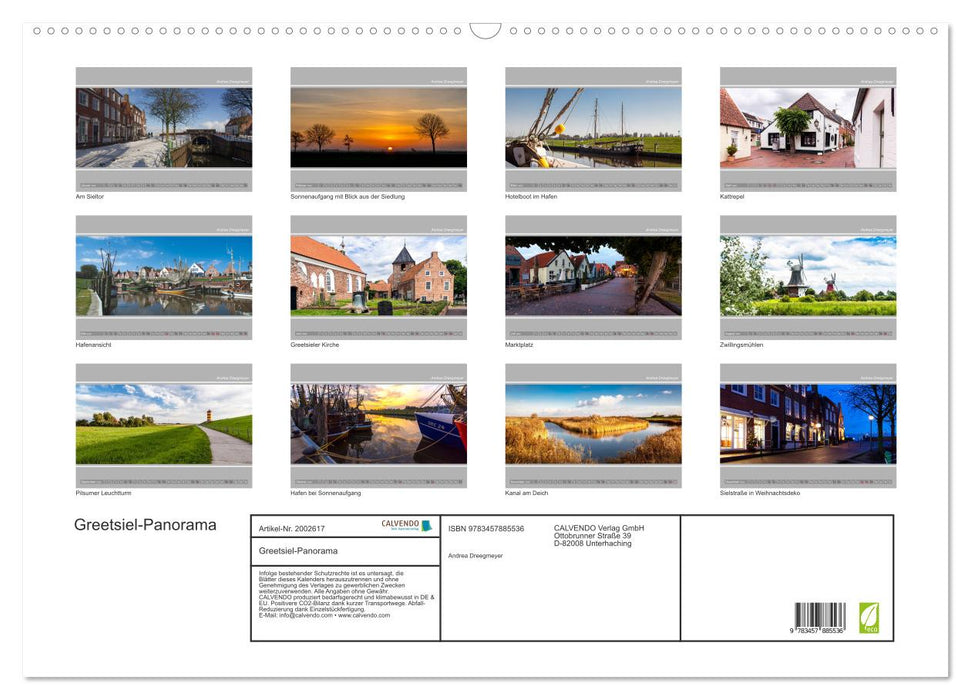
Task: Click the blue square beside the CALVENDO logo
Action: tap(425, 525)
